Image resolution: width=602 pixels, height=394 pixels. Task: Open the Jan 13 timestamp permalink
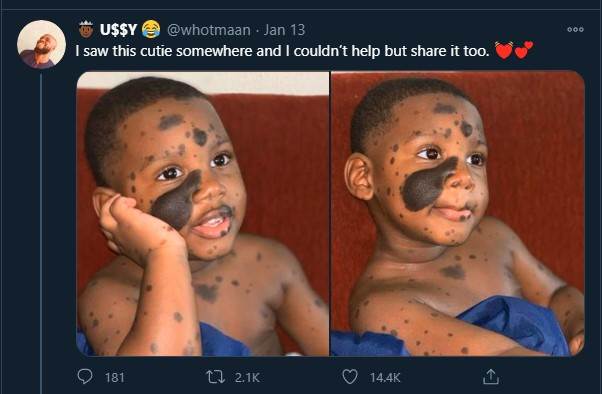tap(284, 30)
